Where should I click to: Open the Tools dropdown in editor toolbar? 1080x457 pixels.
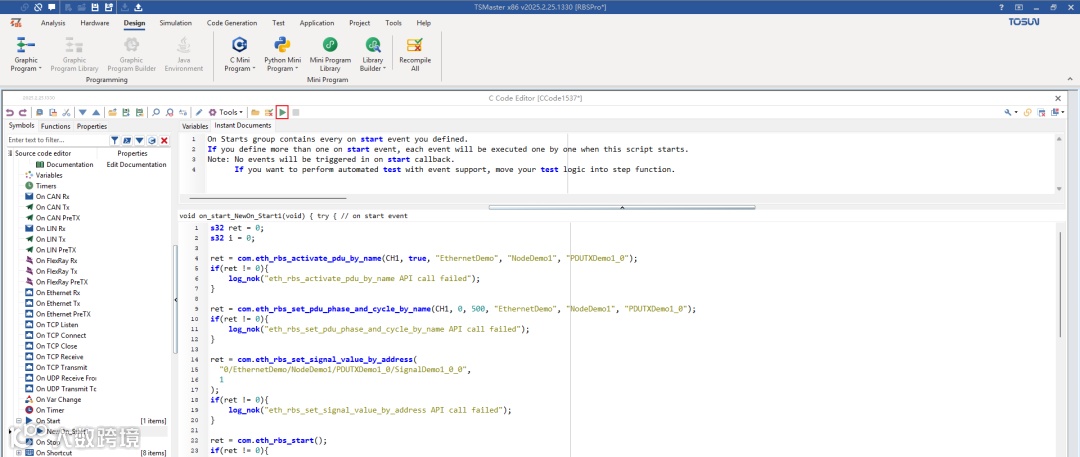(228, 112)
